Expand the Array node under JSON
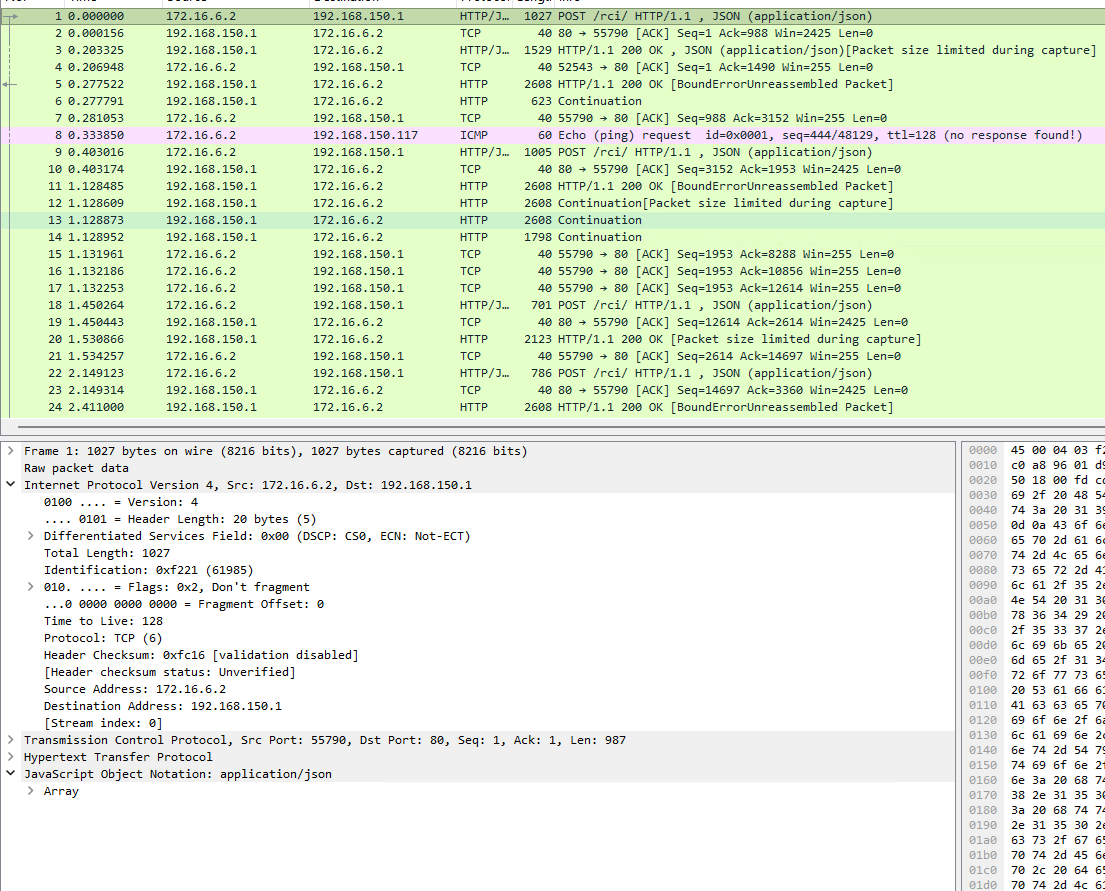This screenshot has width=1105, height=891. pyautogui.click(x=32, y=791)
